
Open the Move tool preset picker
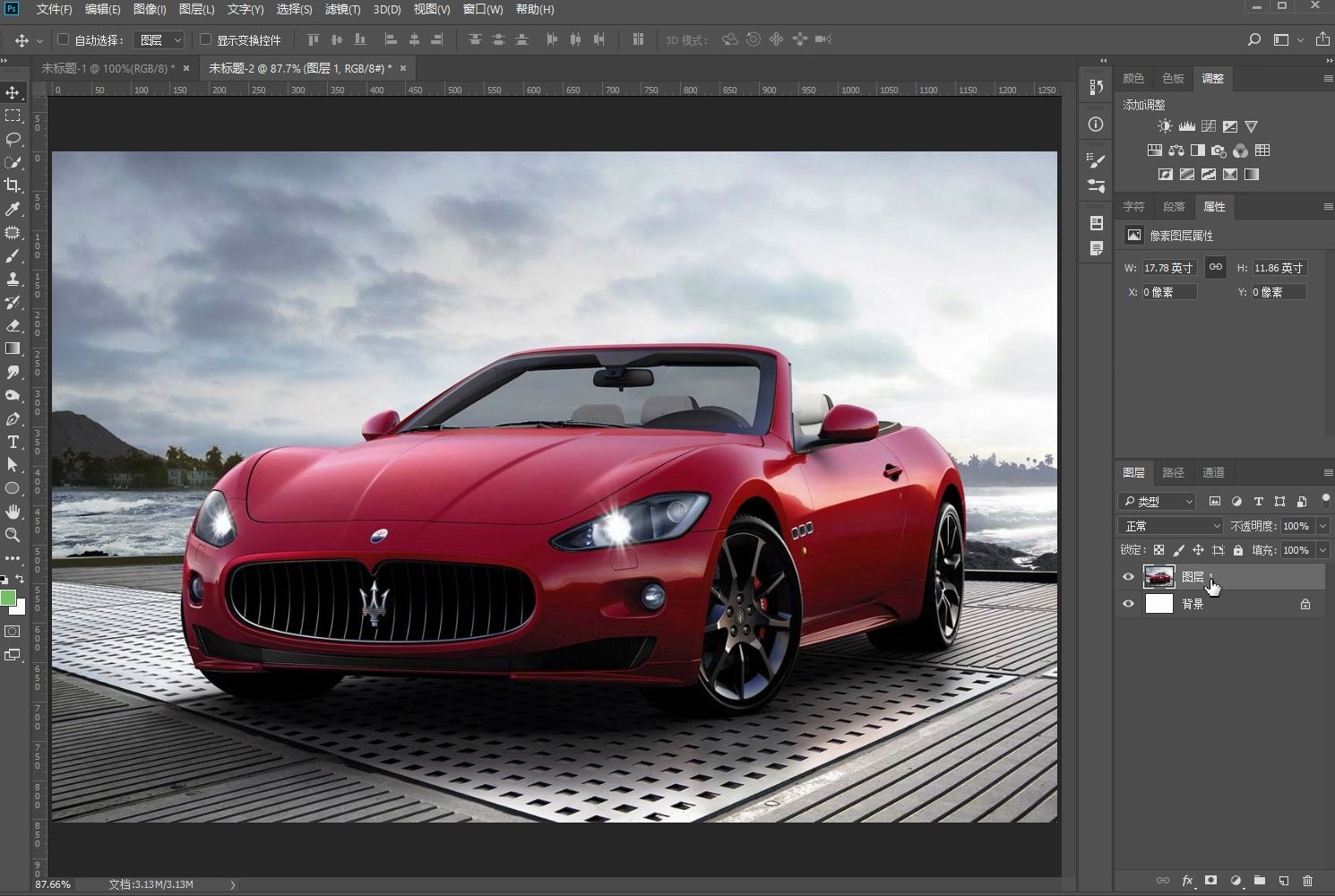39,40
